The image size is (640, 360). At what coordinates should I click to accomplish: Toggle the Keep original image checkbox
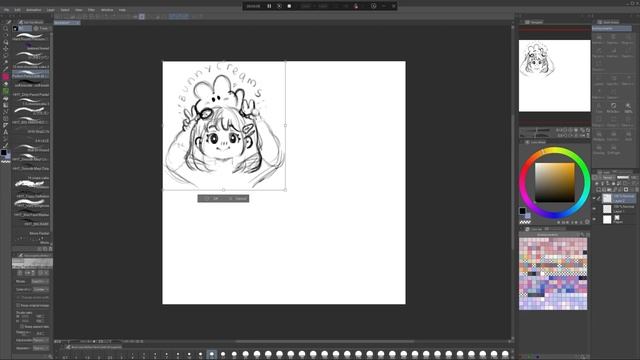pos(18,305)
